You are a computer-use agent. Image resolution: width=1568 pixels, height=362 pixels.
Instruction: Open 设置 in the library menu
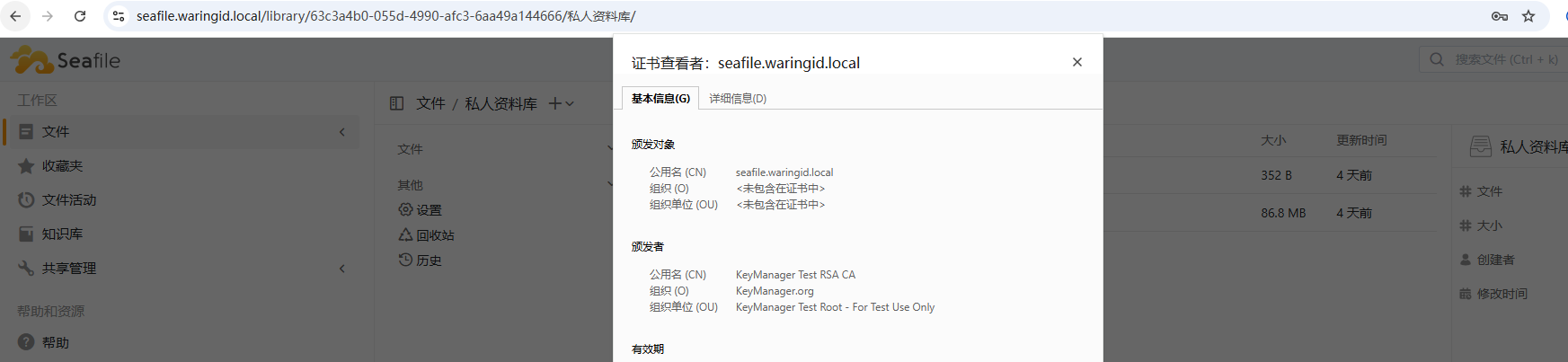point(429,210)
